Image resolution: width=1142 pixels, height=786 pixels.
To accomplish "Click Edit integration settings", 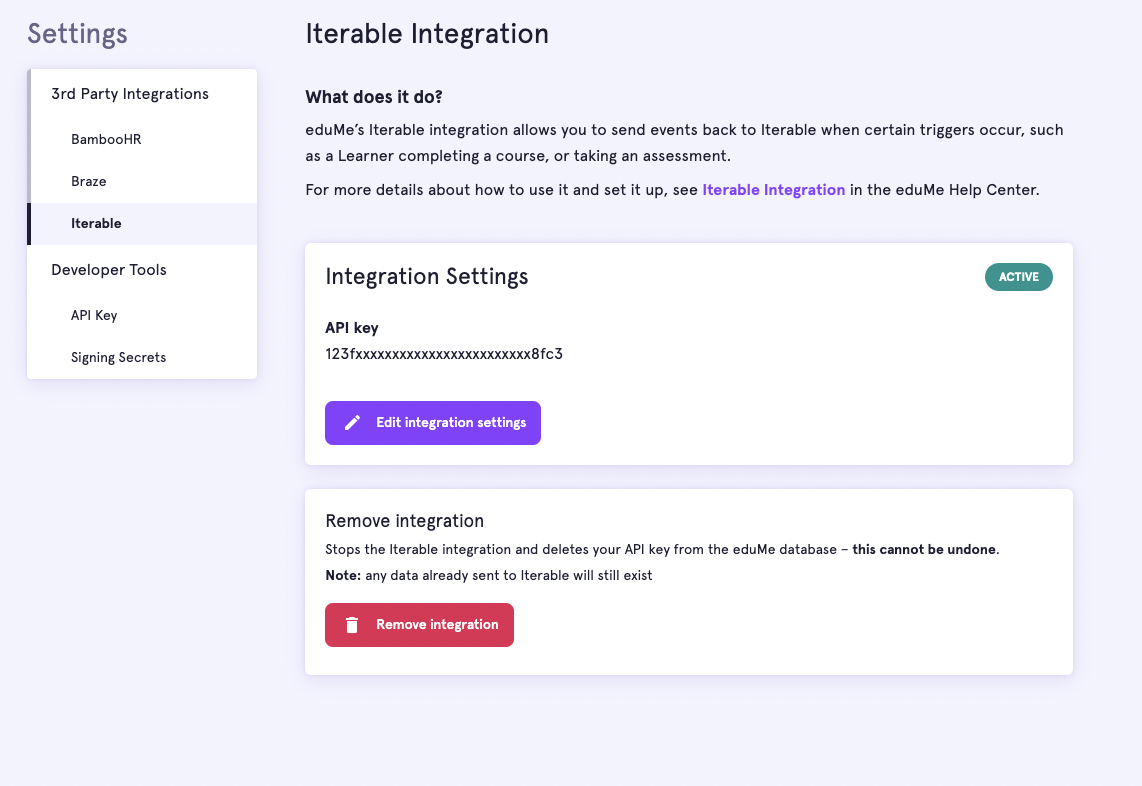I will tap(432, 422).
